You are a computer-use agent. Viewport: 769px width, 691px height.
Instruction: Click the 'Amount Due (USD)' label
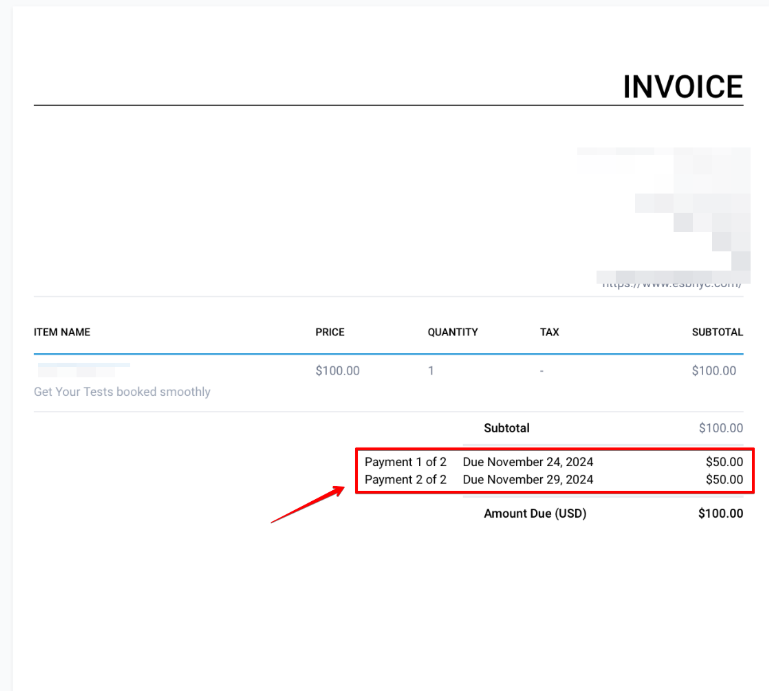tap(535, 514)
